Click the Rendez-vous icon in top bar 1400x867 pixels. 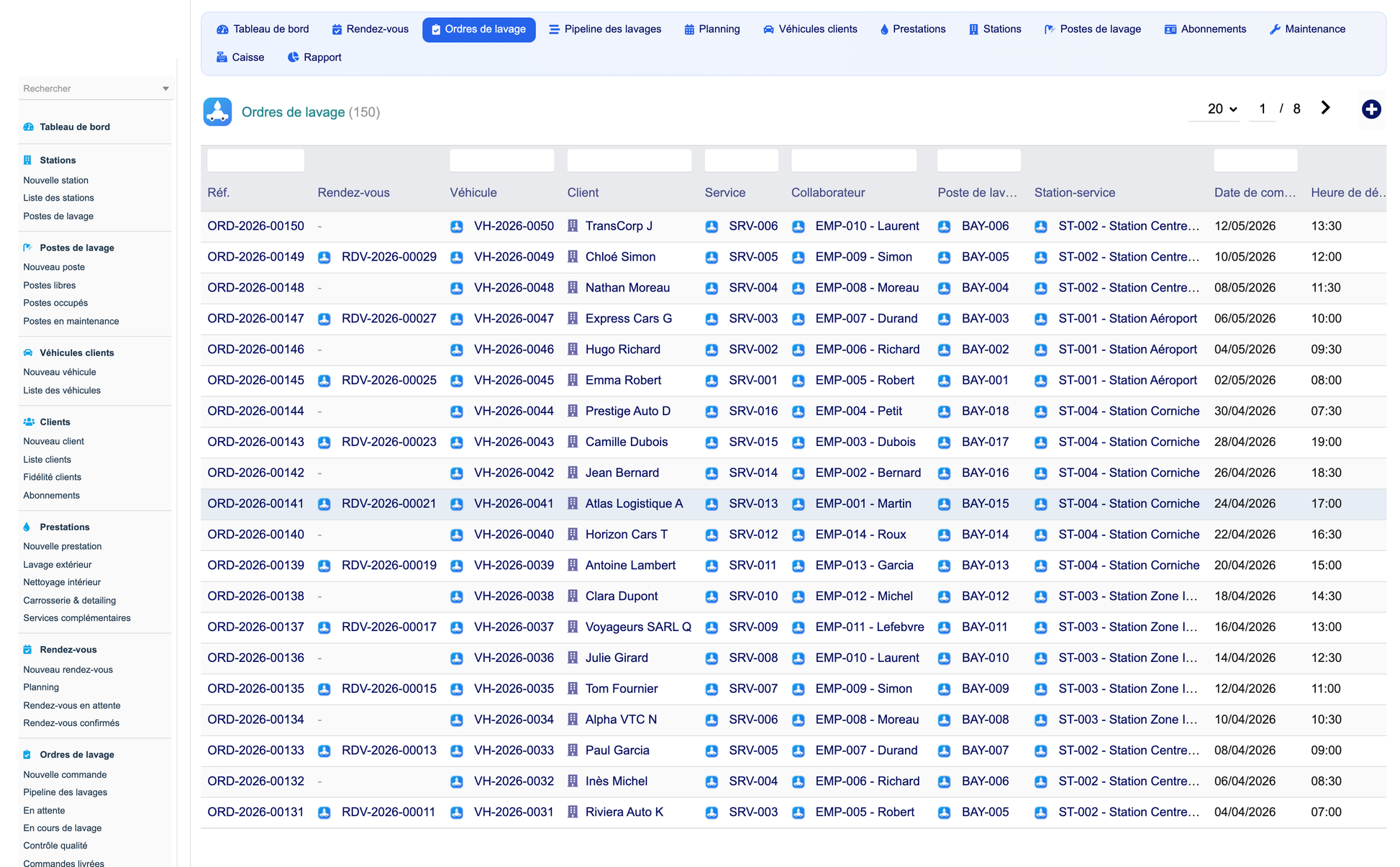pyautogui.click(x=337, y=29)
